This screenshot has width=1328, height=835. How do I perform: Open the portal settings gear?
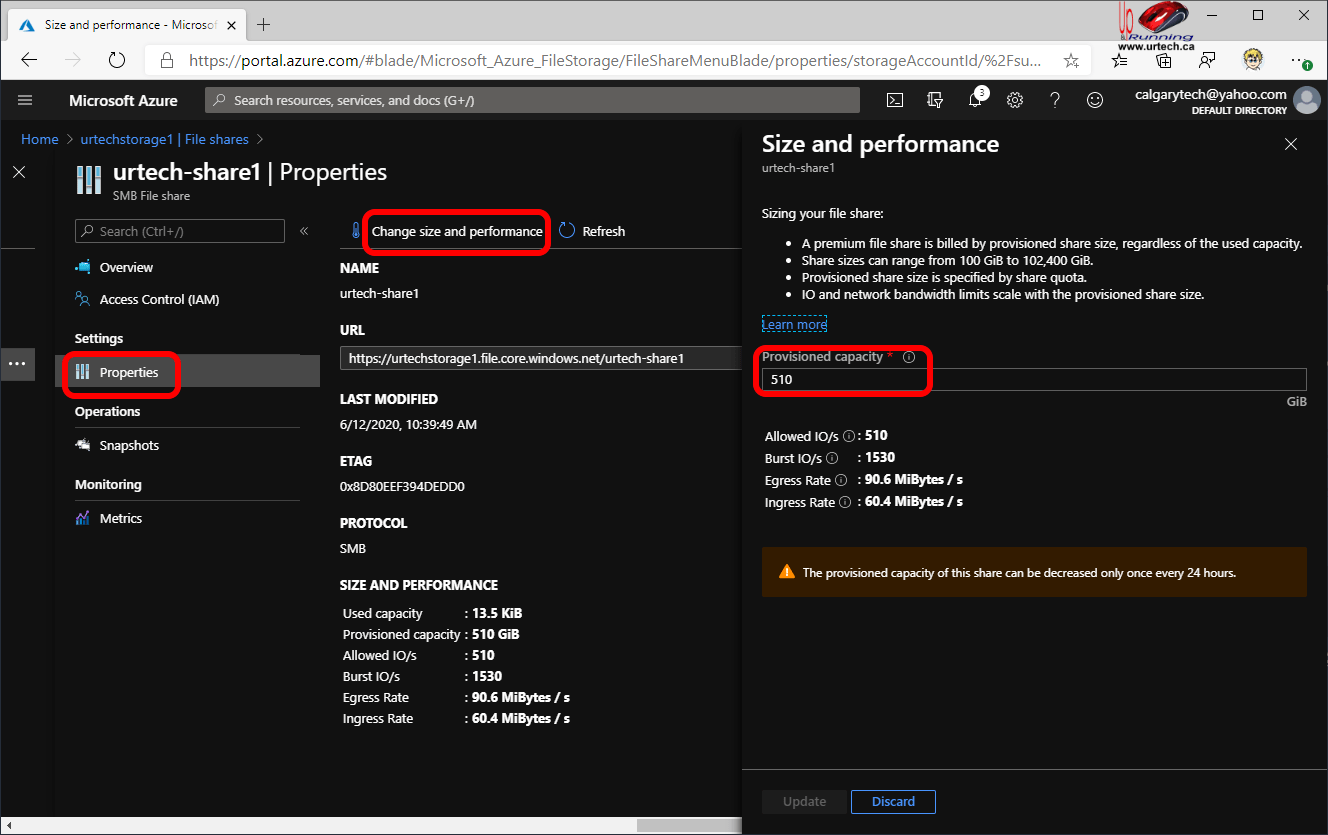(x=1015, y=99)
